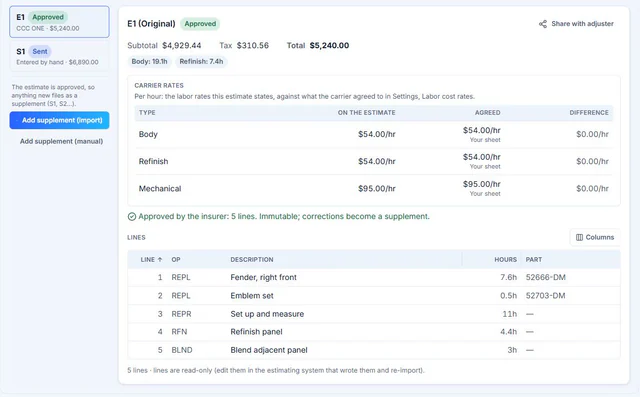Screen dimensions: 640x397
Task: Open the Columns chooser button
Action: pyautogui.click(x=595, y=237)
